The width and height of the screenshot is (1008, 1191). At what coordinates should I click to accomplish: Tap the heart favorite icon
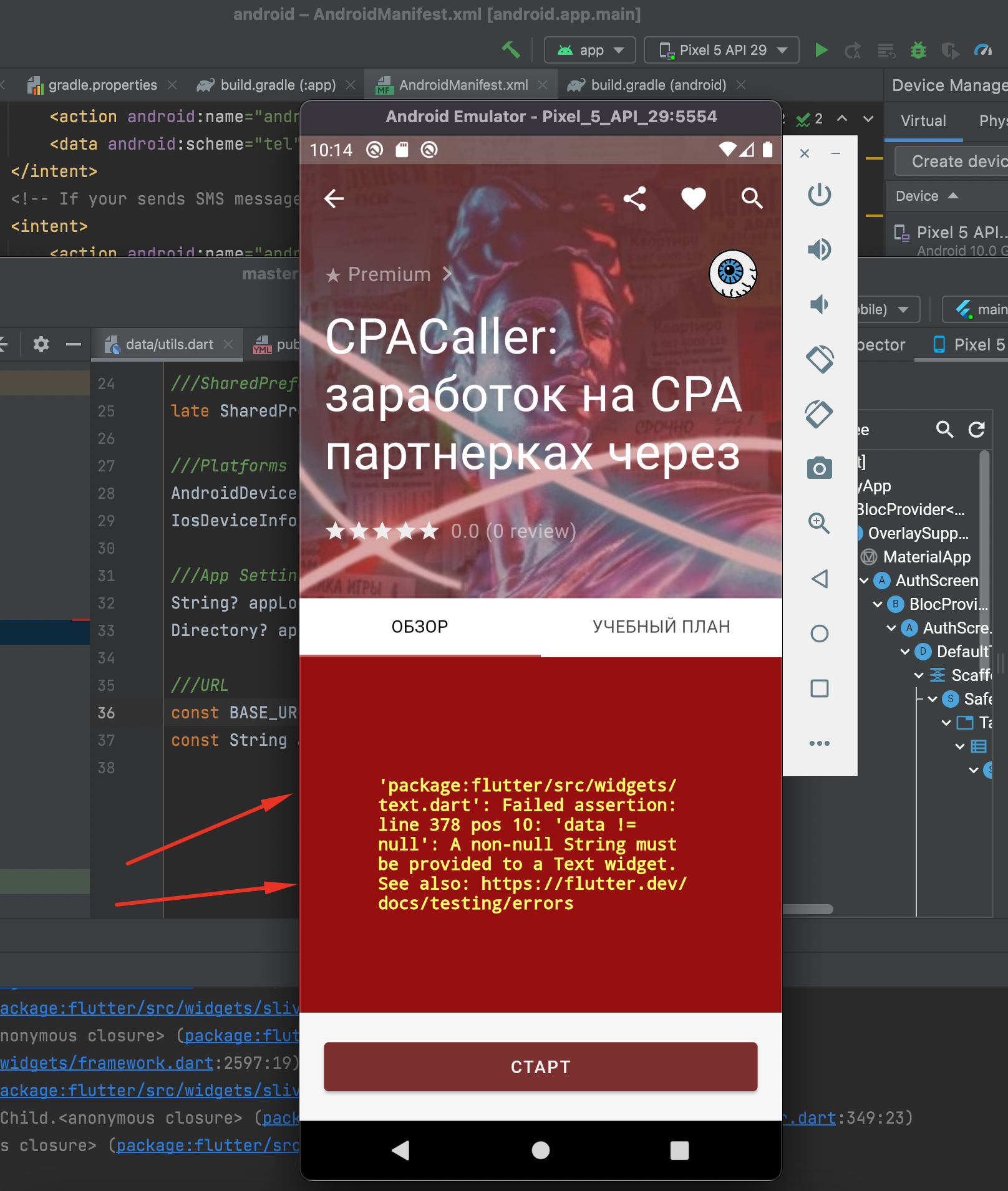[694, 199]
